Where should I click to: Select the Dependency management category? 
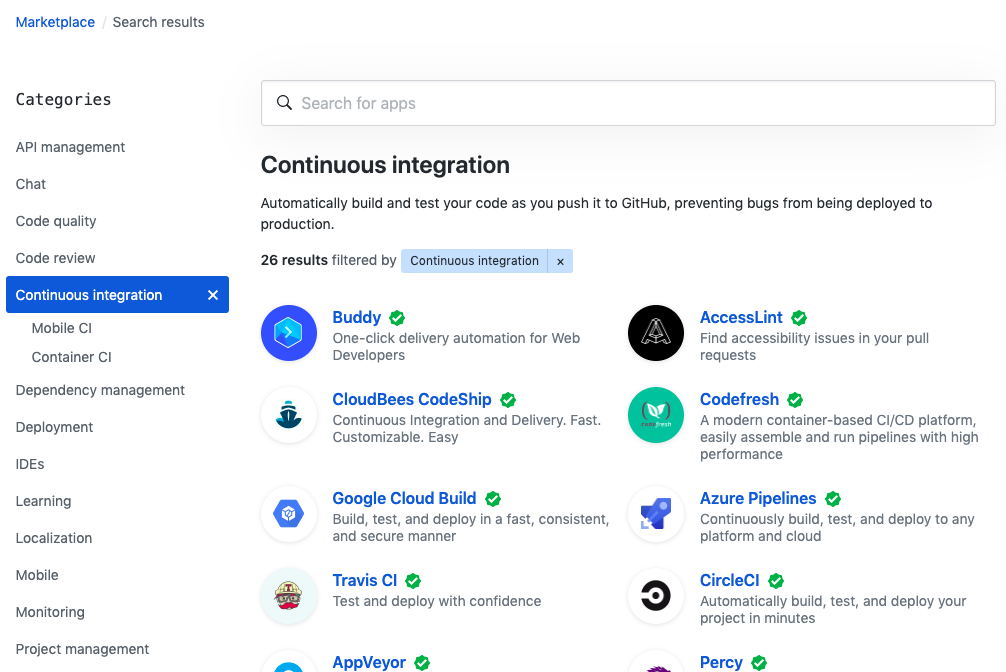click(100, 390)
